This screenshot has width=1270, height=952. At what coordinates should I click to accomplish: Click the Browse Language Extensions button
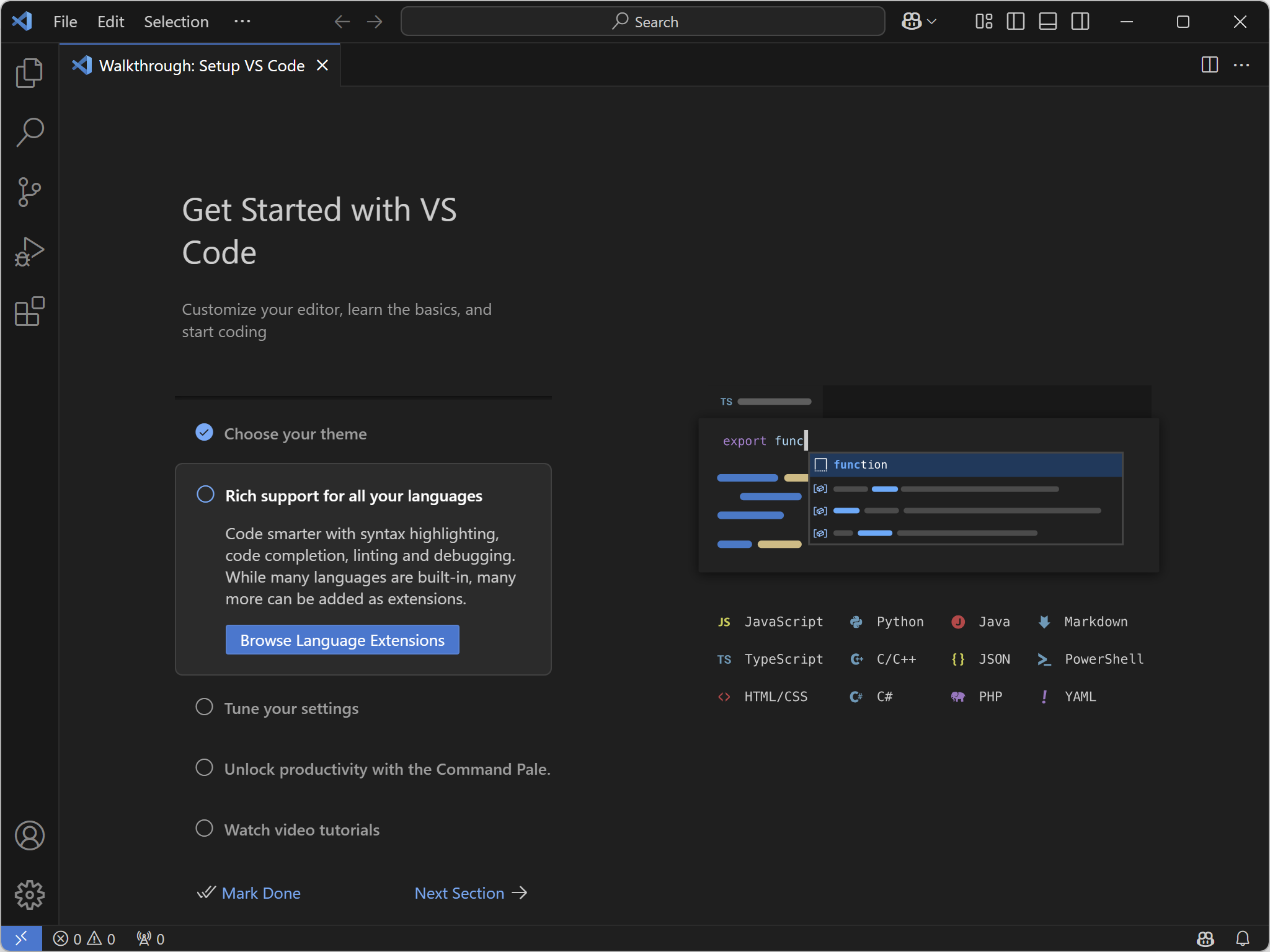(x=342, y=640)
